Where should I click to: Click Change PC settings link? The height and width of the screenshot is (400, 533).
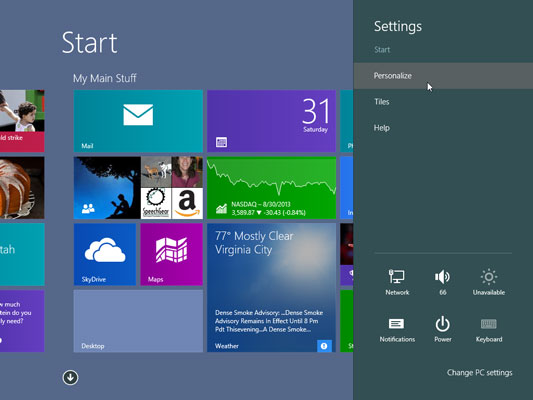[x=479, y=372]
